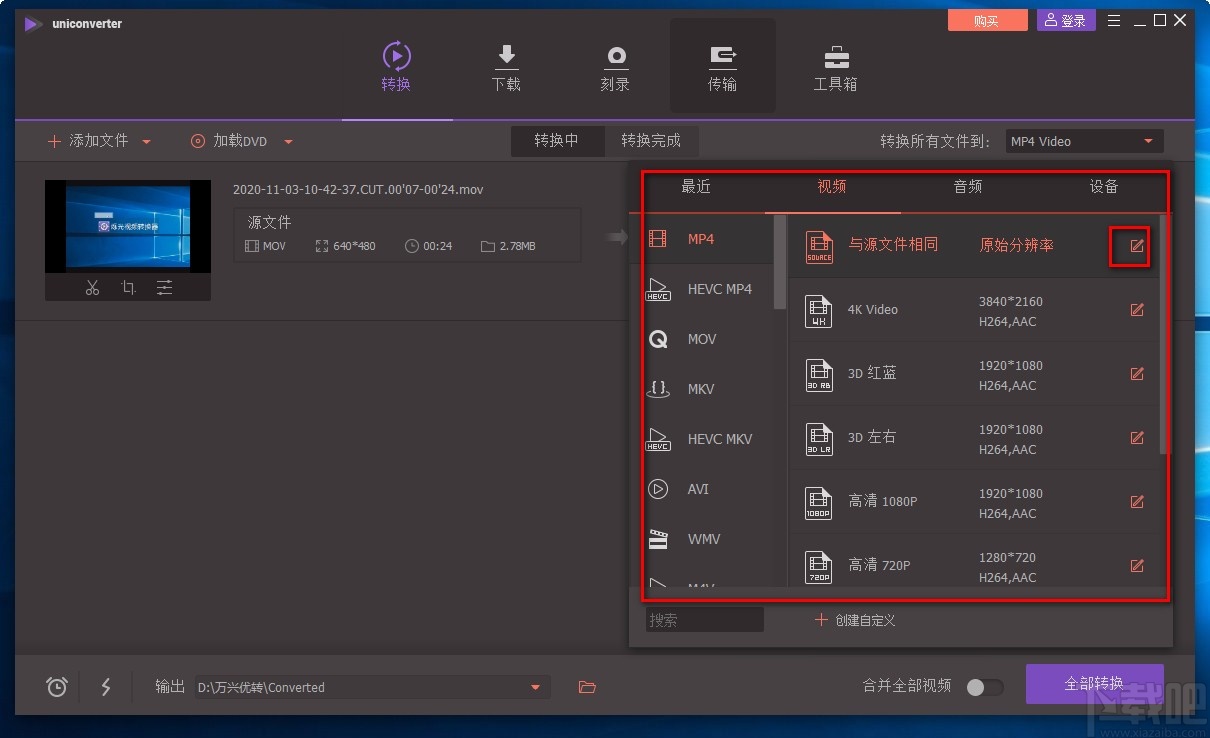
Task: Click the 购买 purchase button
Action: [x=987, y=19]
